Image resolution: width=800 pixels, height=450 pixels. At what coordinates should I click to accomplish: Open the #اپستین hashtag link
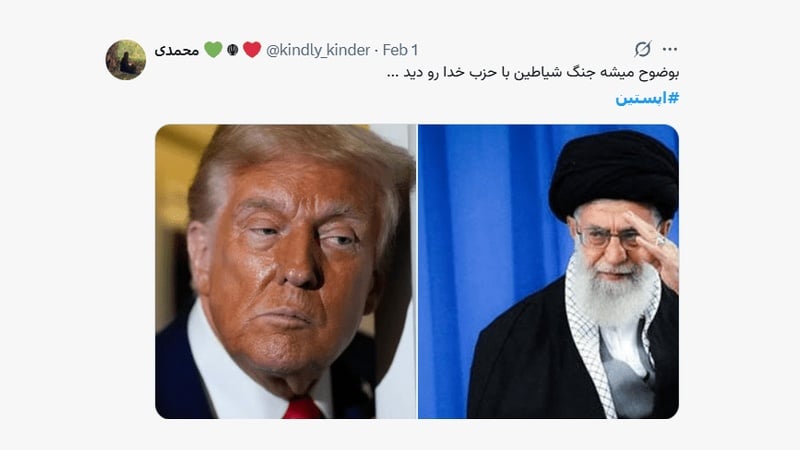647,97
